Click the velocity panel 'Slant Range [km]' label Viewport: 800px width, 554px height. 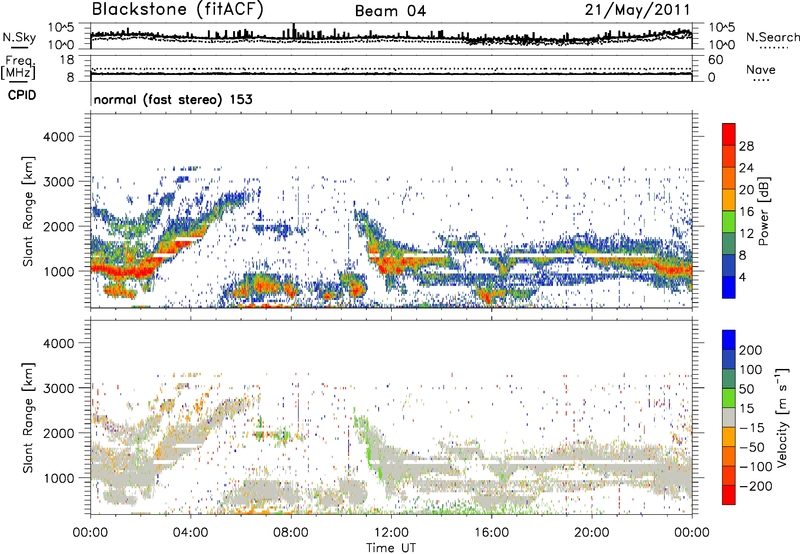pos(28,417)
